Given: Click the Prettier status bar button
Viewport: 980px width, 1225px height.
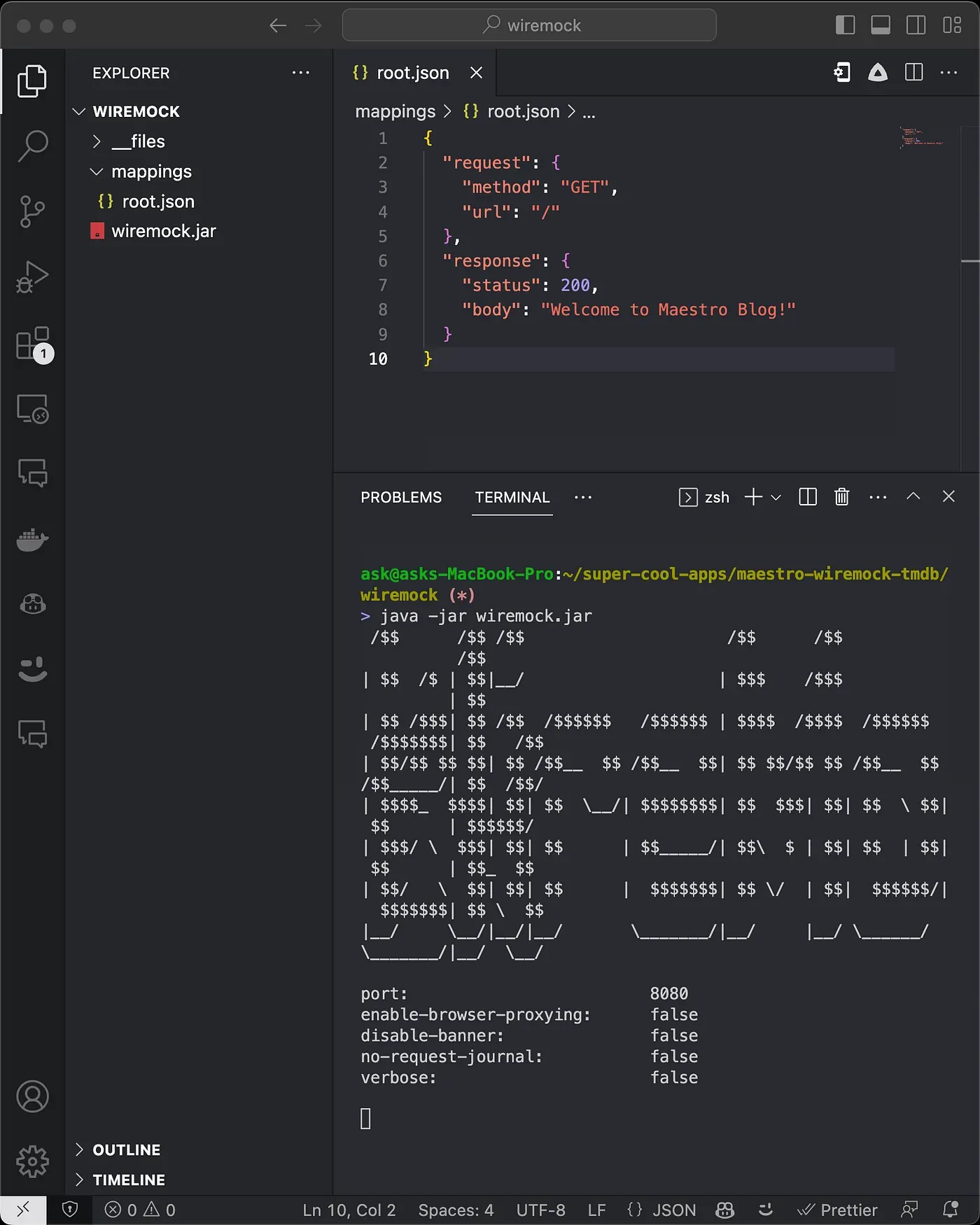Looking at the screenshot, I should tap(838, 1210).
